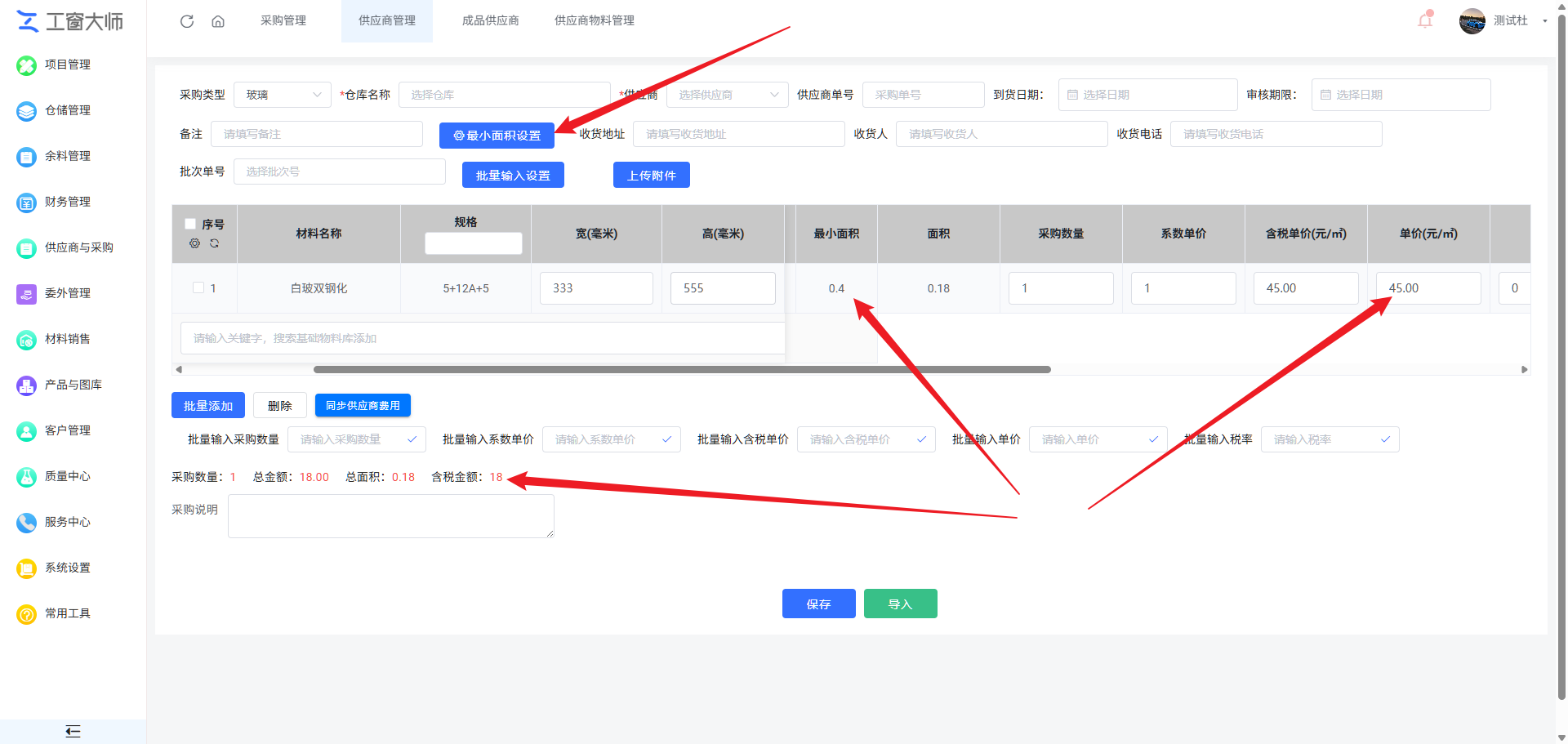This screenshot has height=744, width=1568.
Task: Click the gear icon under 序号 header
Action: click(194, 243)
